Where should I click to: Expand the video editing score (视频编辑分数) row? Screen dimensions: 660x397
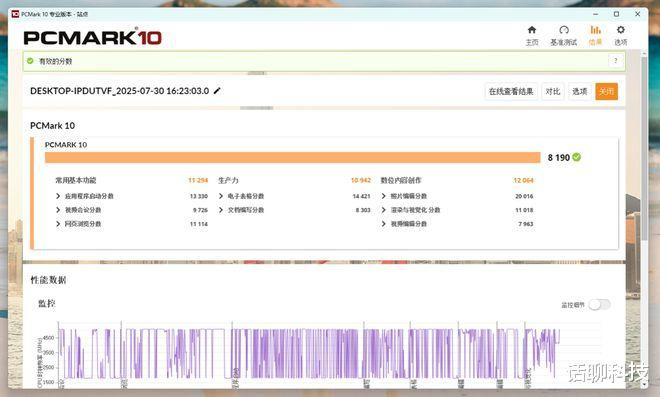(404, 224)
